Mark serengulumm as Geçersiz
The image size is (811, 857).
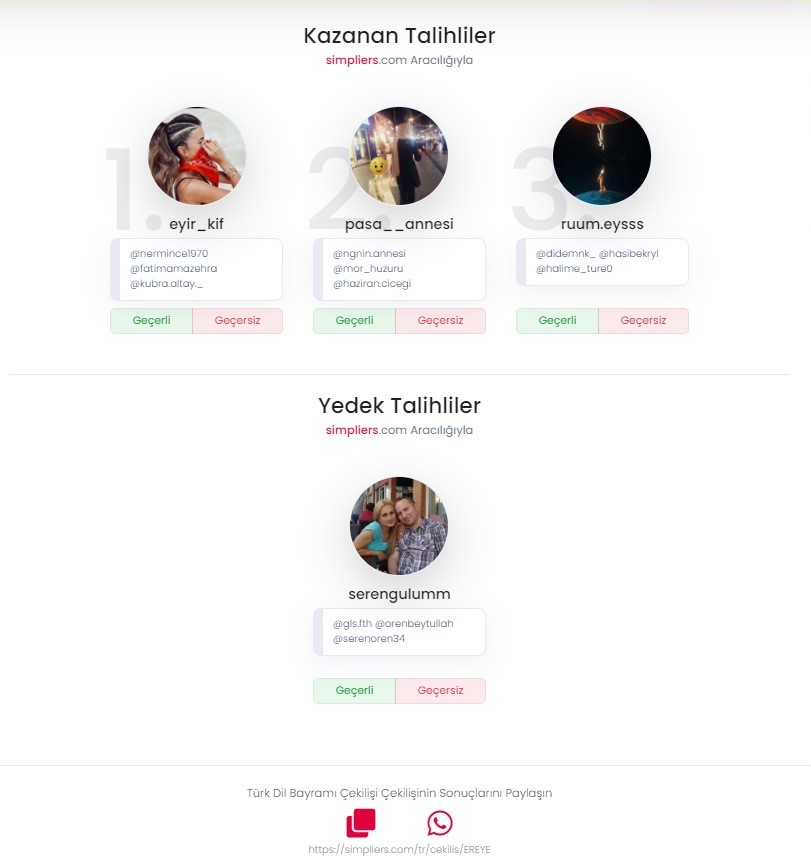click(x=440, y=691)
